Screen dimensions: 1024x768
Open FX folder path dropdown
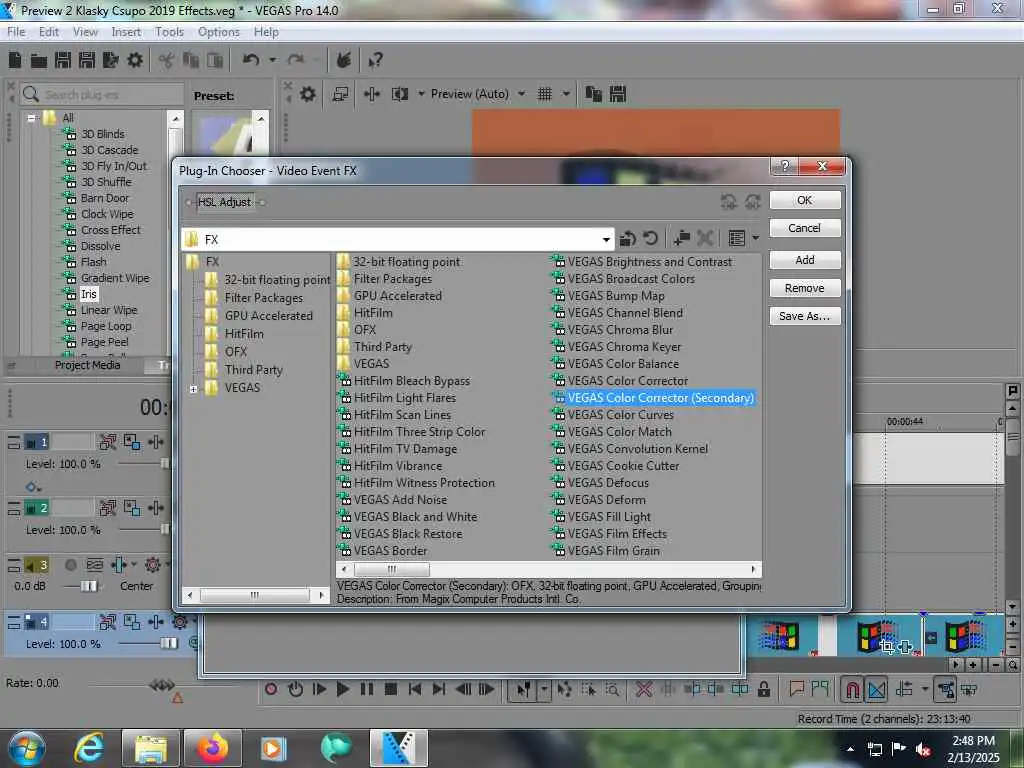tap(606, 240)
